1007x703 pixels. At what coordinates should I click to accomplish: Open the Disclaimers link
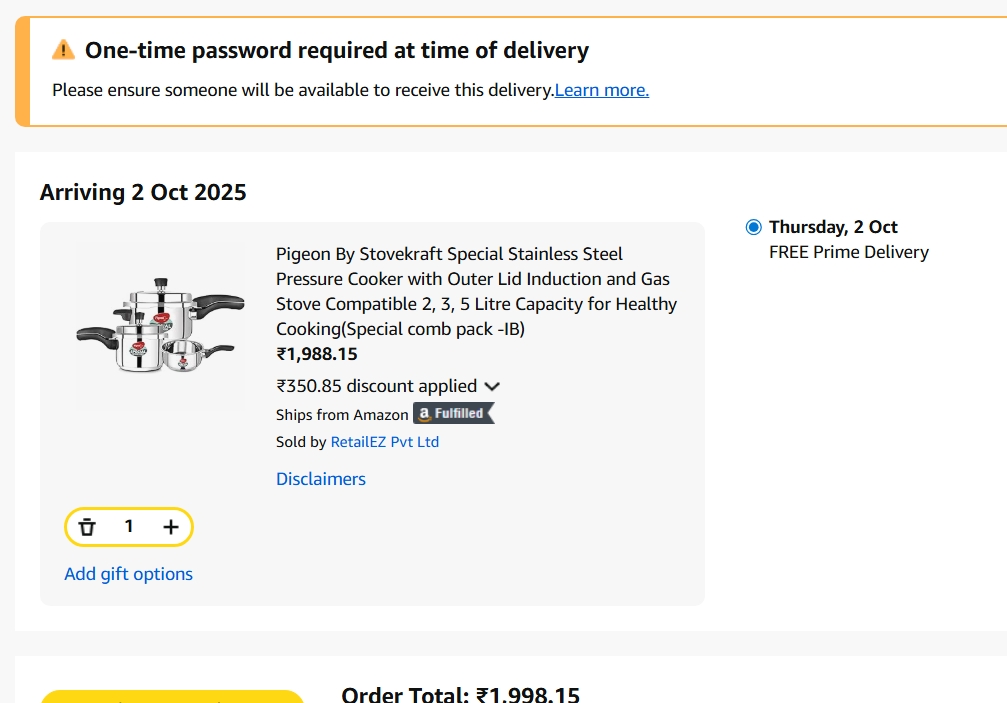320,479
